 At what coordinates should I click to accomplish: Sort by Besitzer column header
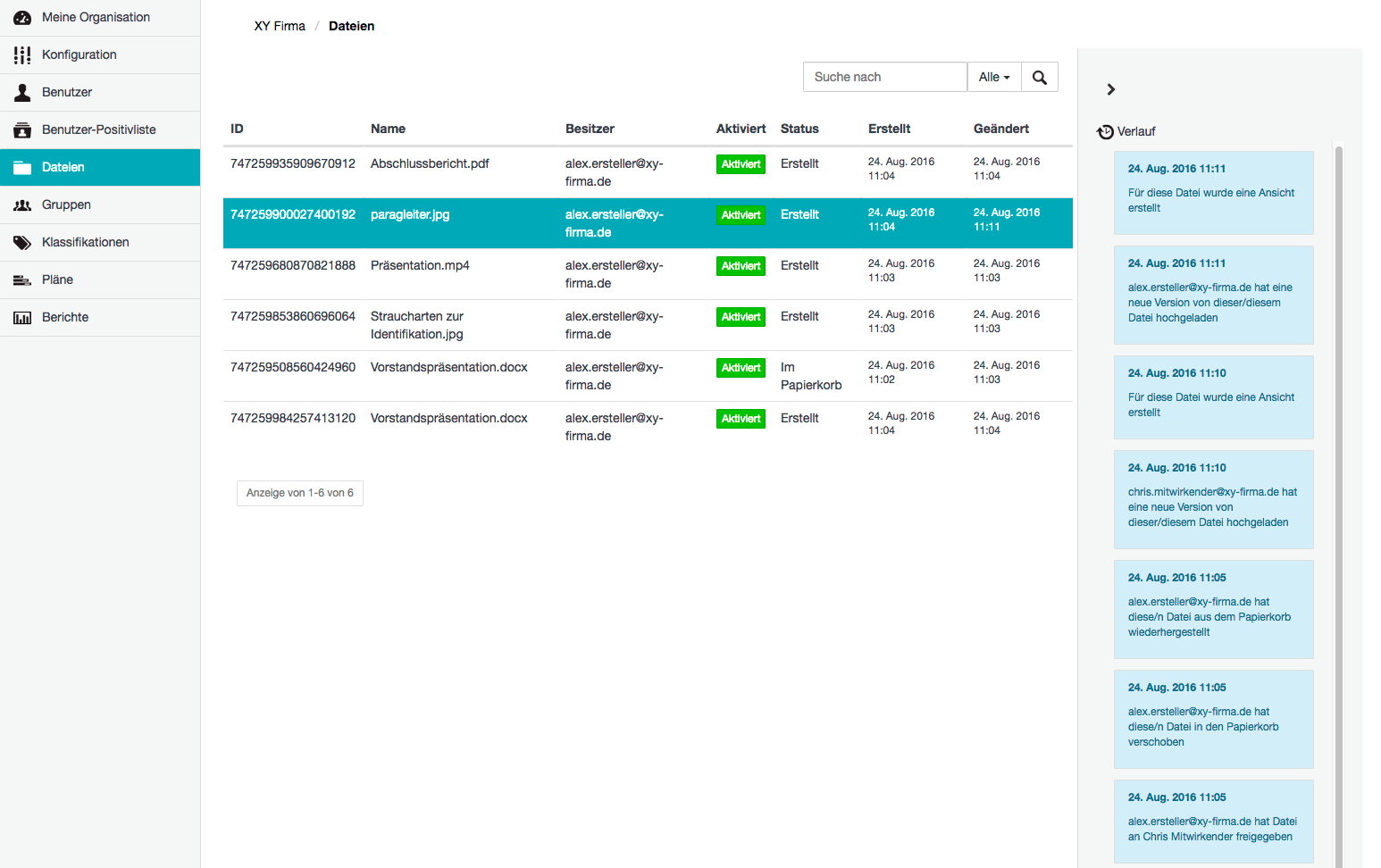click(590, 129)
